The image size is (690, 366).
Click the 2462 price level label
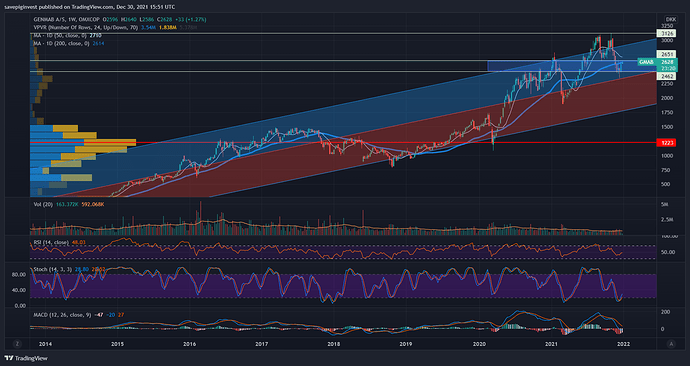(x=666, y=76)
